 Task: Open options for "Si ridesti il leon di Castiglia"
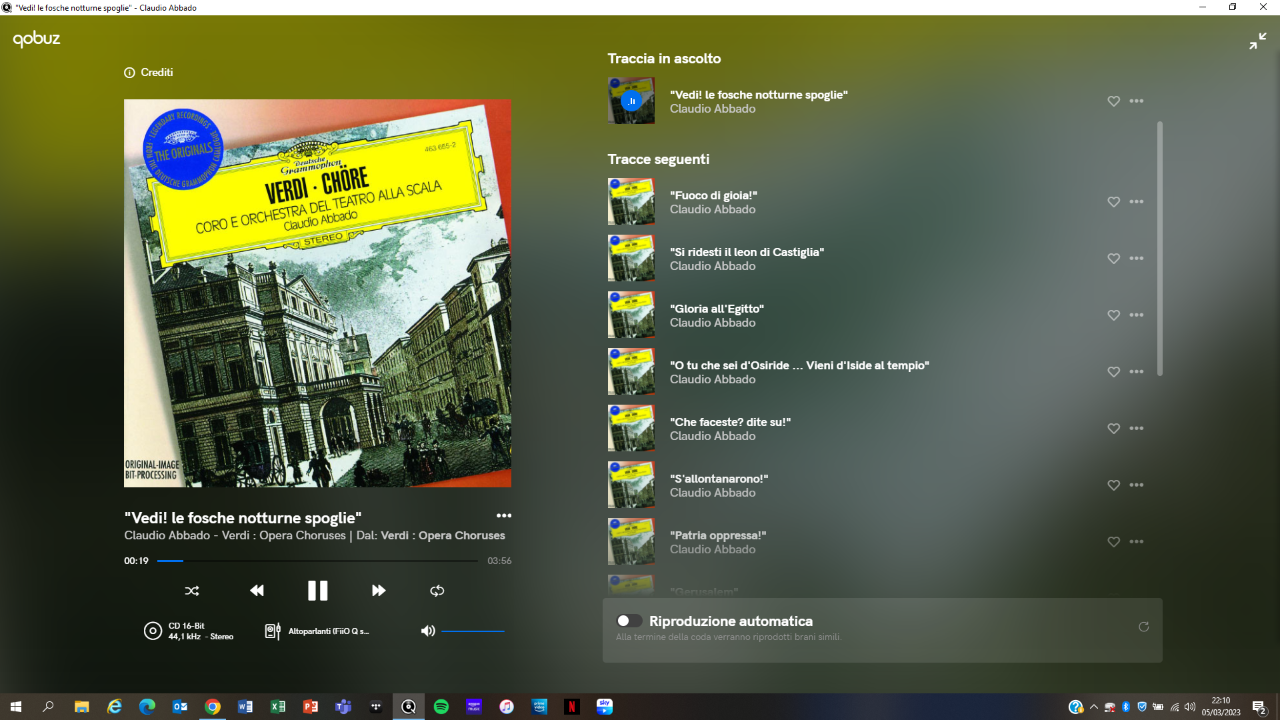click(1136, 258)
